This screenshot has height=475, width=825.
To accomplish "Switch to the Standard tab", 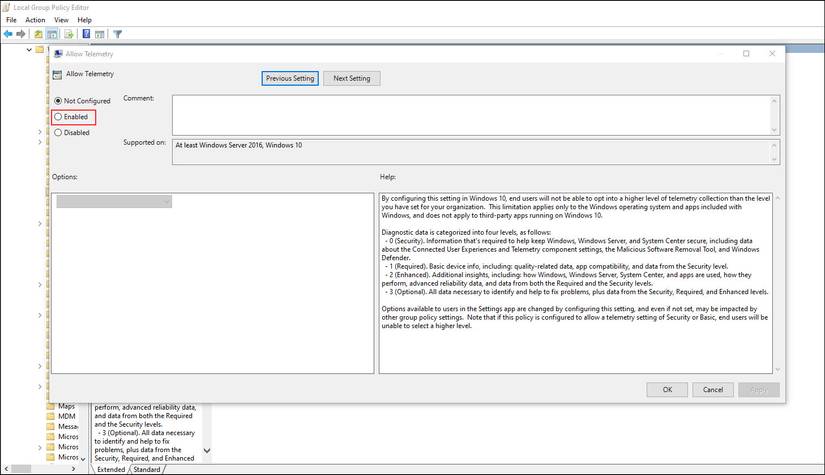I will pos(146,469).
